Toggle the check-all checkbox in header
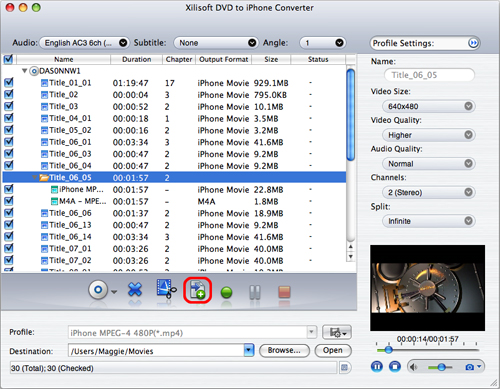The width and height of the screenshot is (500, 389). (8, 59)
